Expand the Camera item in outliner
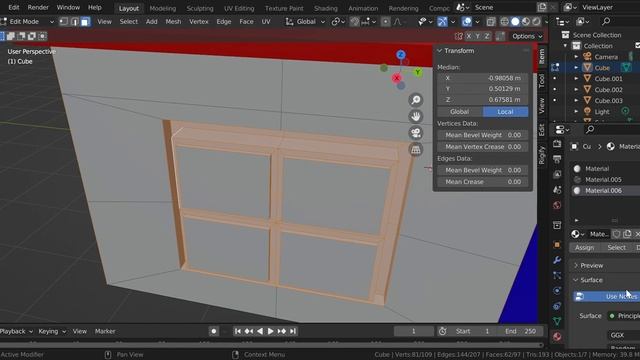This screenshot has height=360, width=640. tap(576, 57)
